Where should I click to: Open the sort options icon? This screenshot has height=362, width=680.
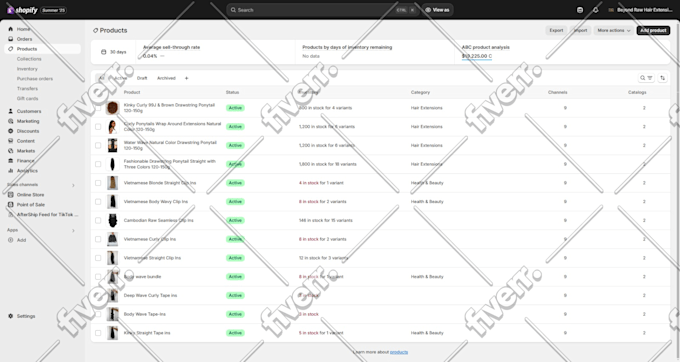click(x=662, y=78)
